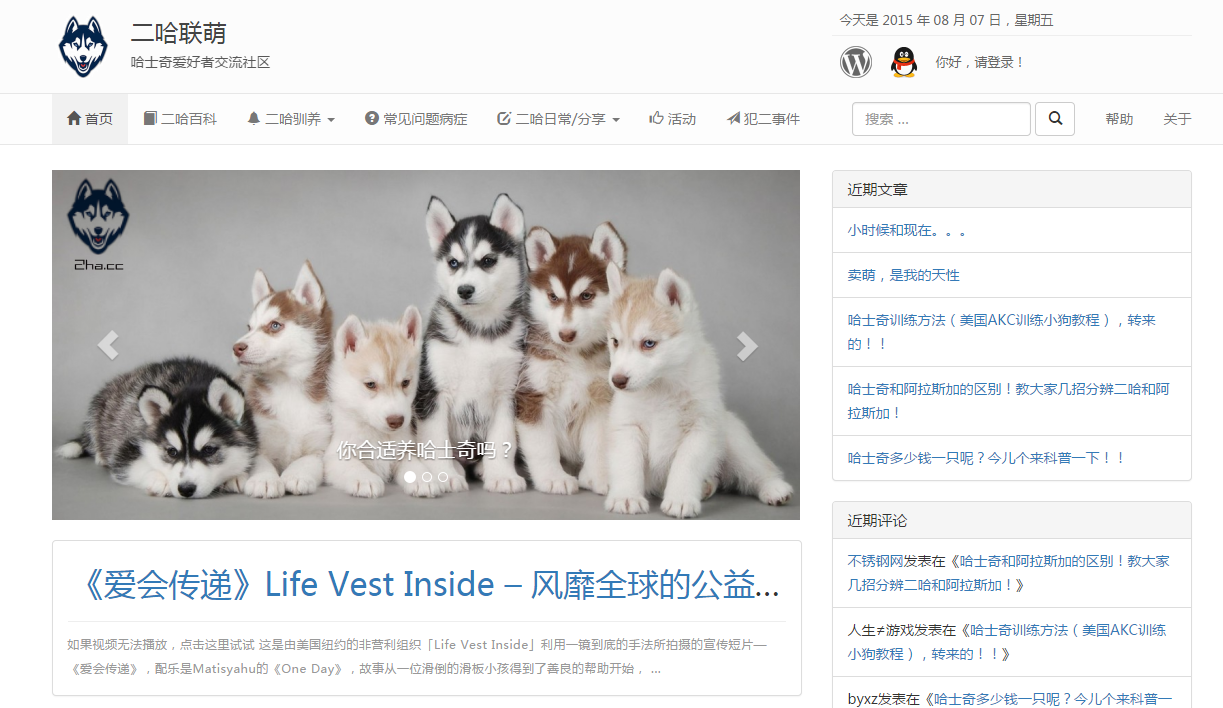This screenshot has width=1223, height=708.
Task: Open 活动 thumbs-up nav item
Action: pos(672,119)
